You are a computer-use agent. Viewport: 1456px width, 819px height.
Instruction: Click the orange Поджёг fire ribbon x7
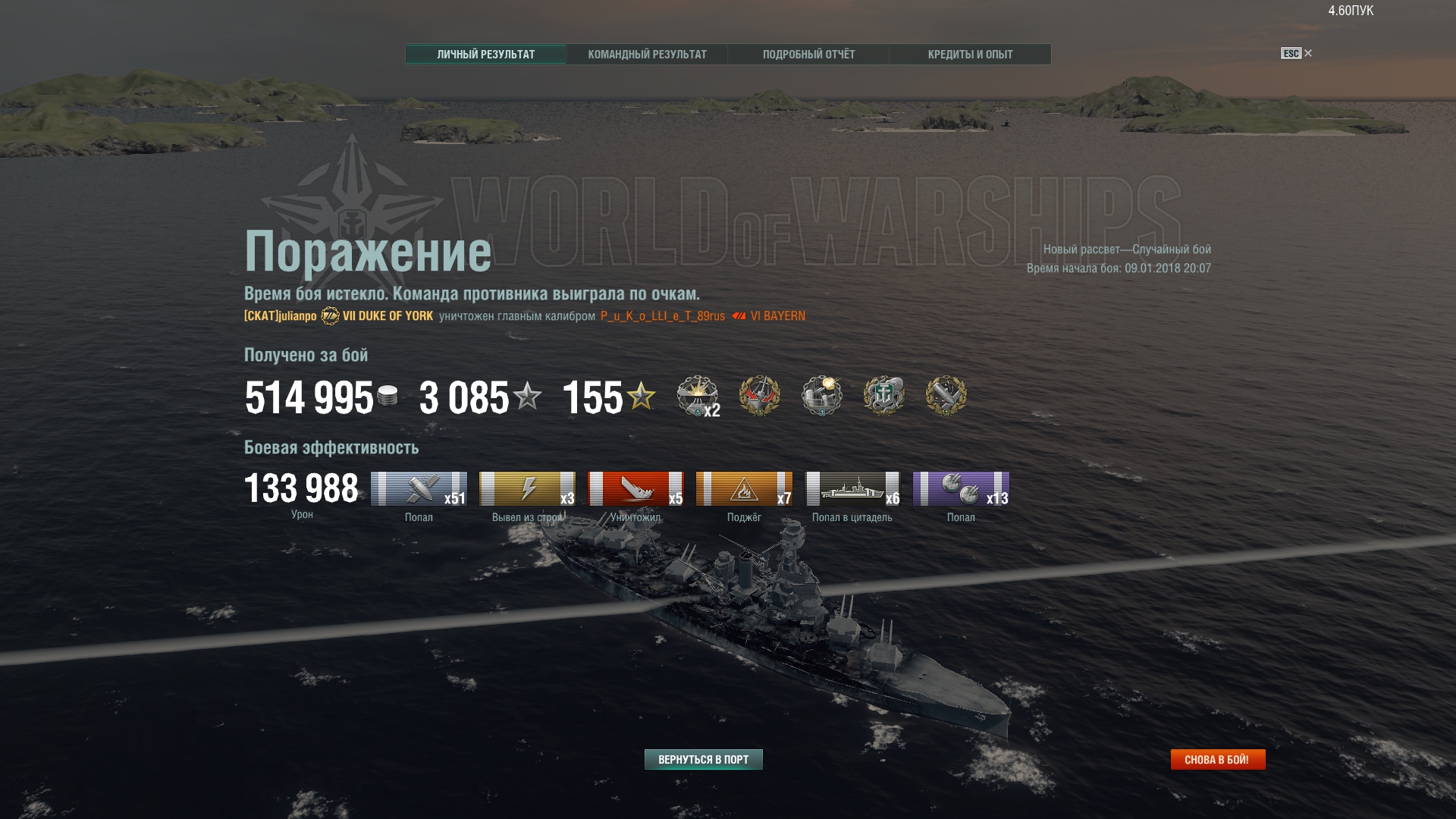[744, 488]
